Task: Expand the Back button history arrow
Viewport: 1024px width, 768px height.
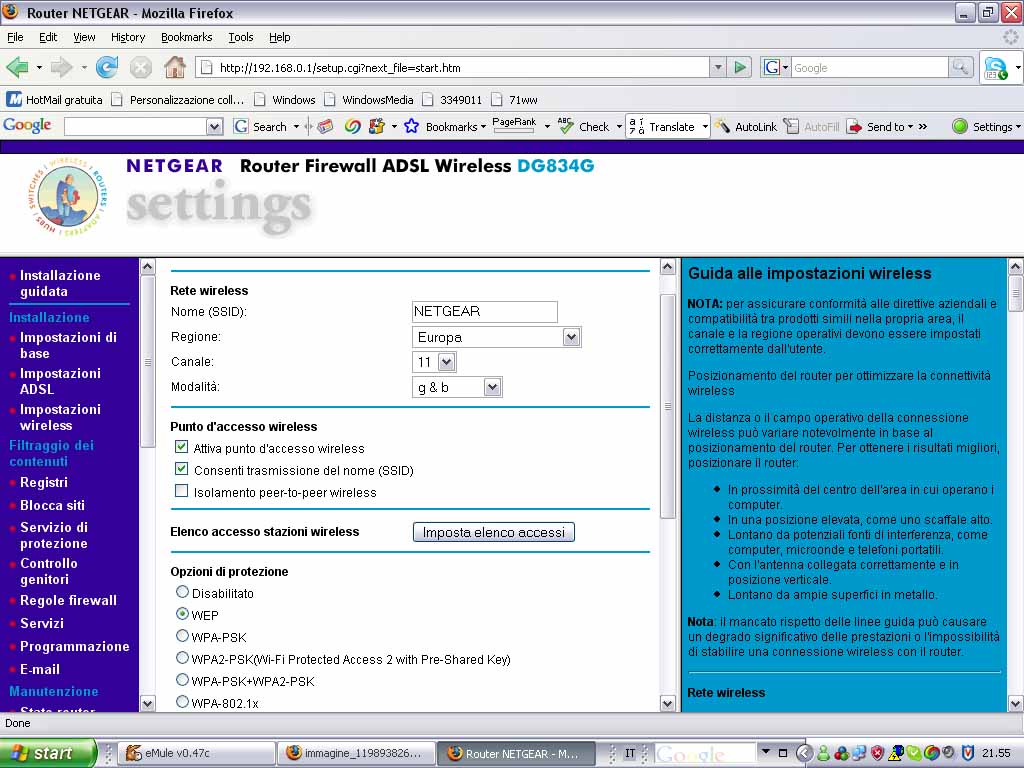Action: pos(39,67)
